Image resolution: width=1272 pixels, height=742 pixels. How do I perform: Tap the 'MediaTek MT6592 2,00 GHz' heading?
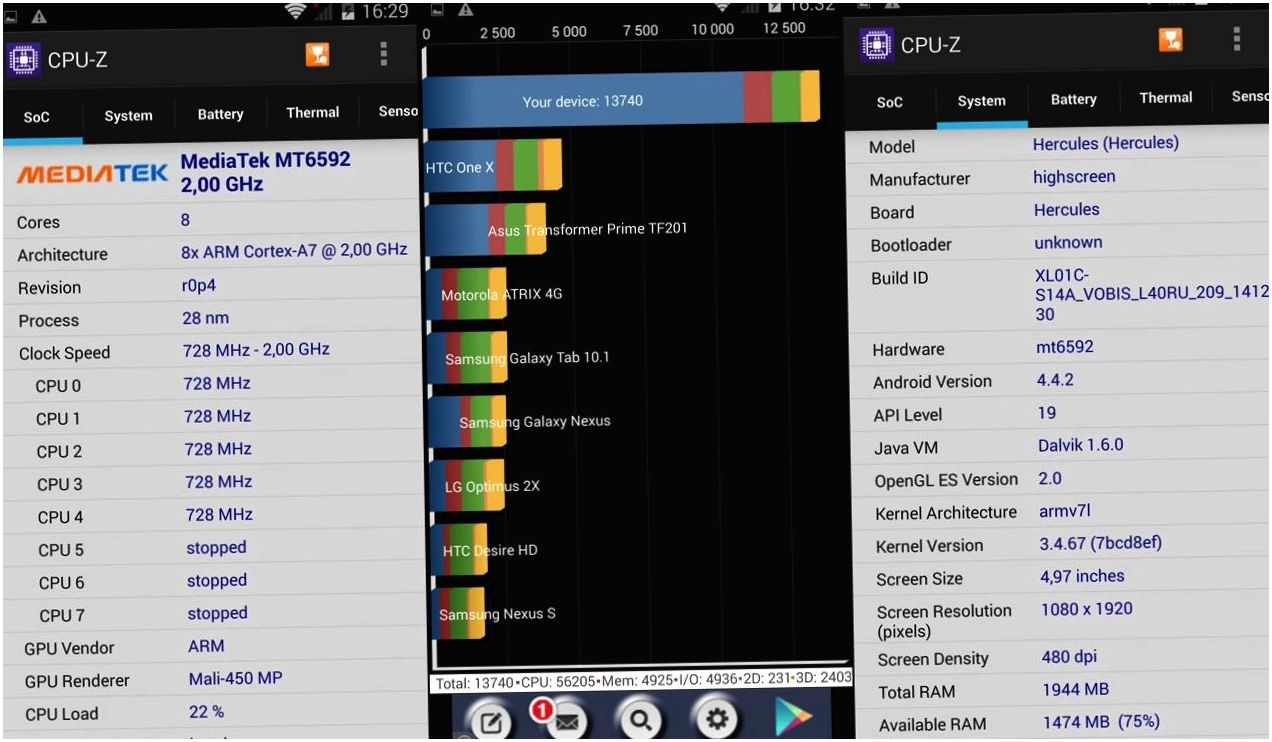click(x=265, y=172)
